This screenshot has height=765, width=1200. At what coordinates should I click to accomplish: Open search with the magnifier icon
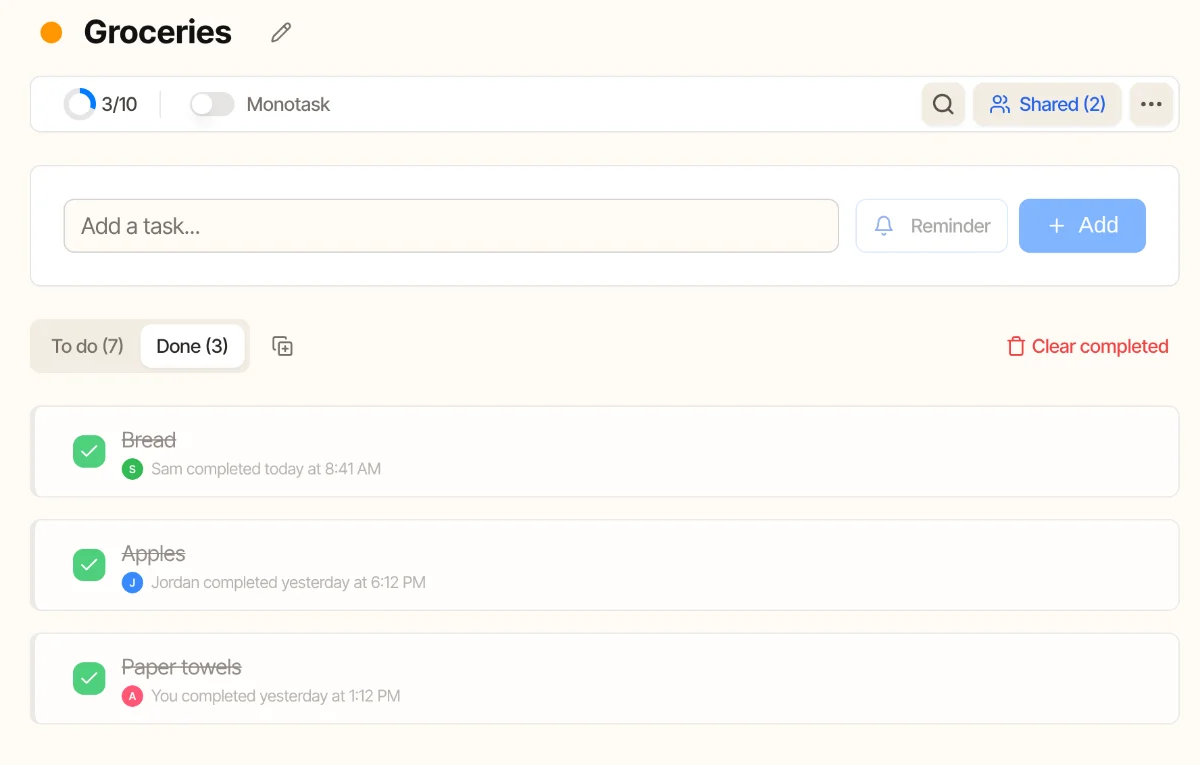pos(943,104)
